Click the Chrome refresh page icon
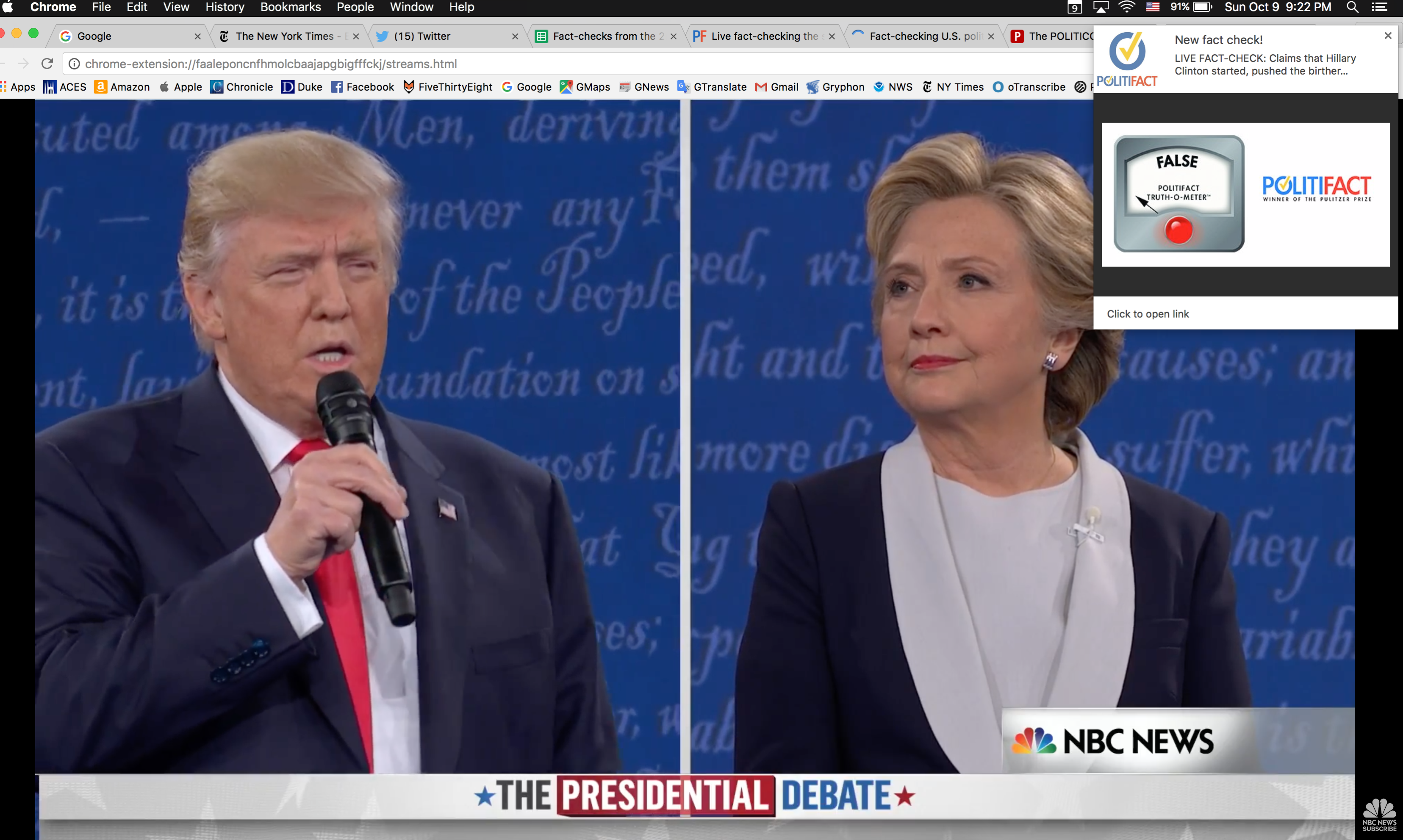This screenshot has height=840, width=1403. coord(46,63)
